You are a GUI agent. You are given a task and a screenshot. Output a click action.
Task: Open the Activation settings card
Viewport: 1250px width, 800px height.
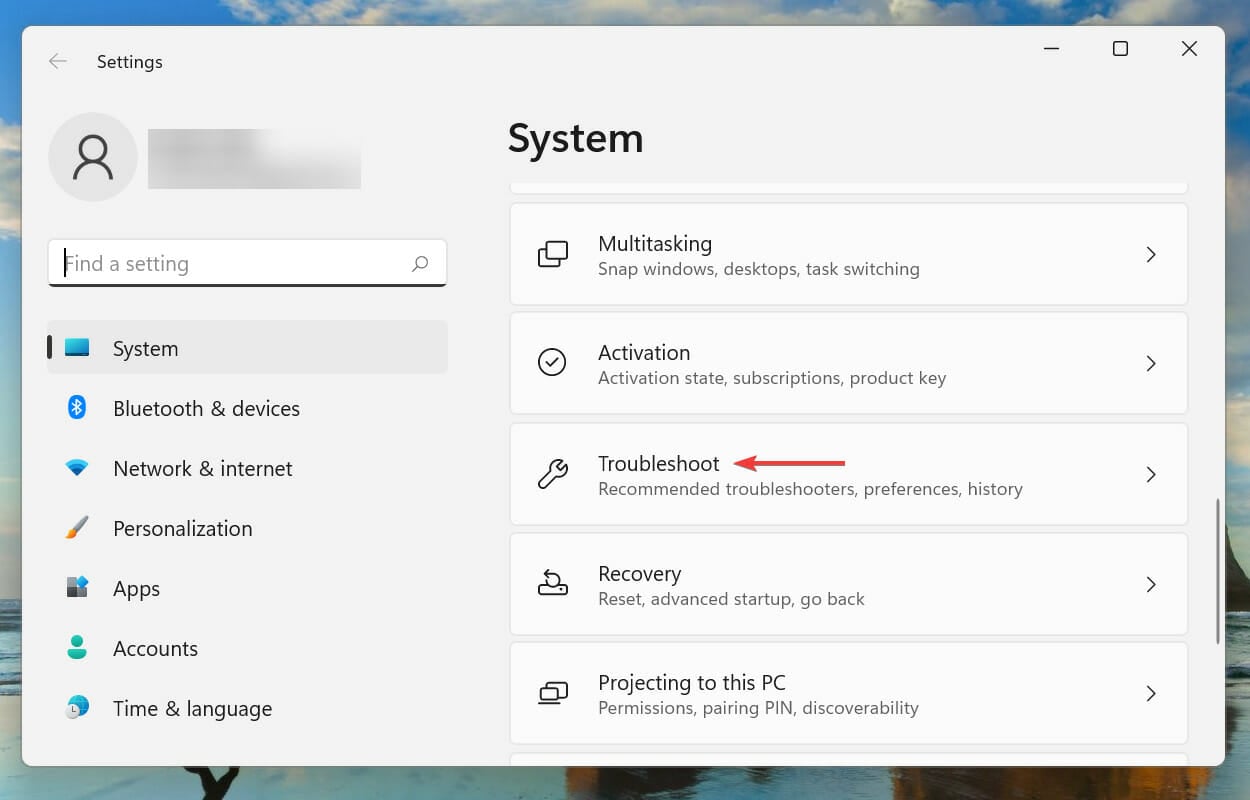click(x=849, y=363)
